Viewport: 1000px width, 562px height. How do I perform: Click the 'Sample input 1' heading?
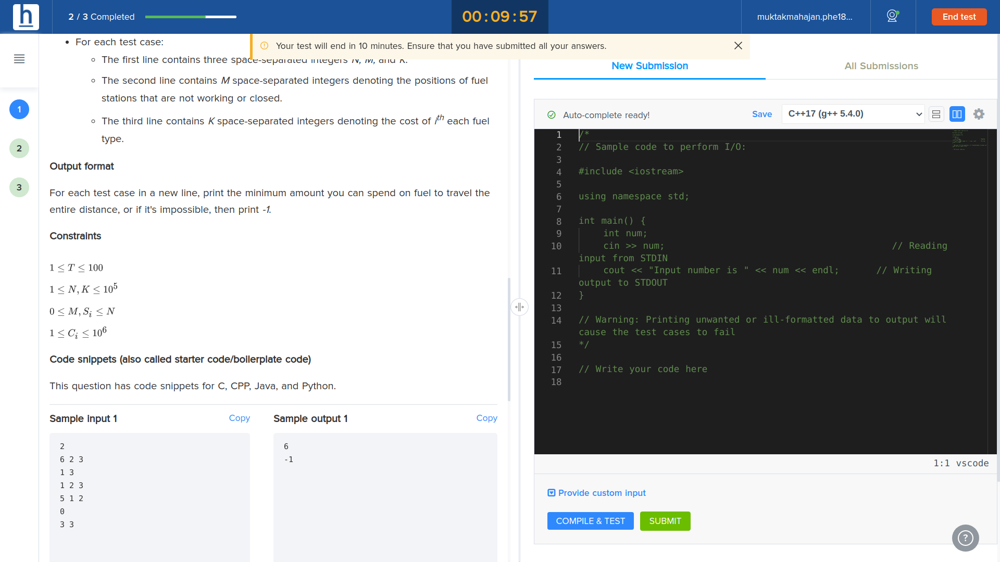point(84,418)
